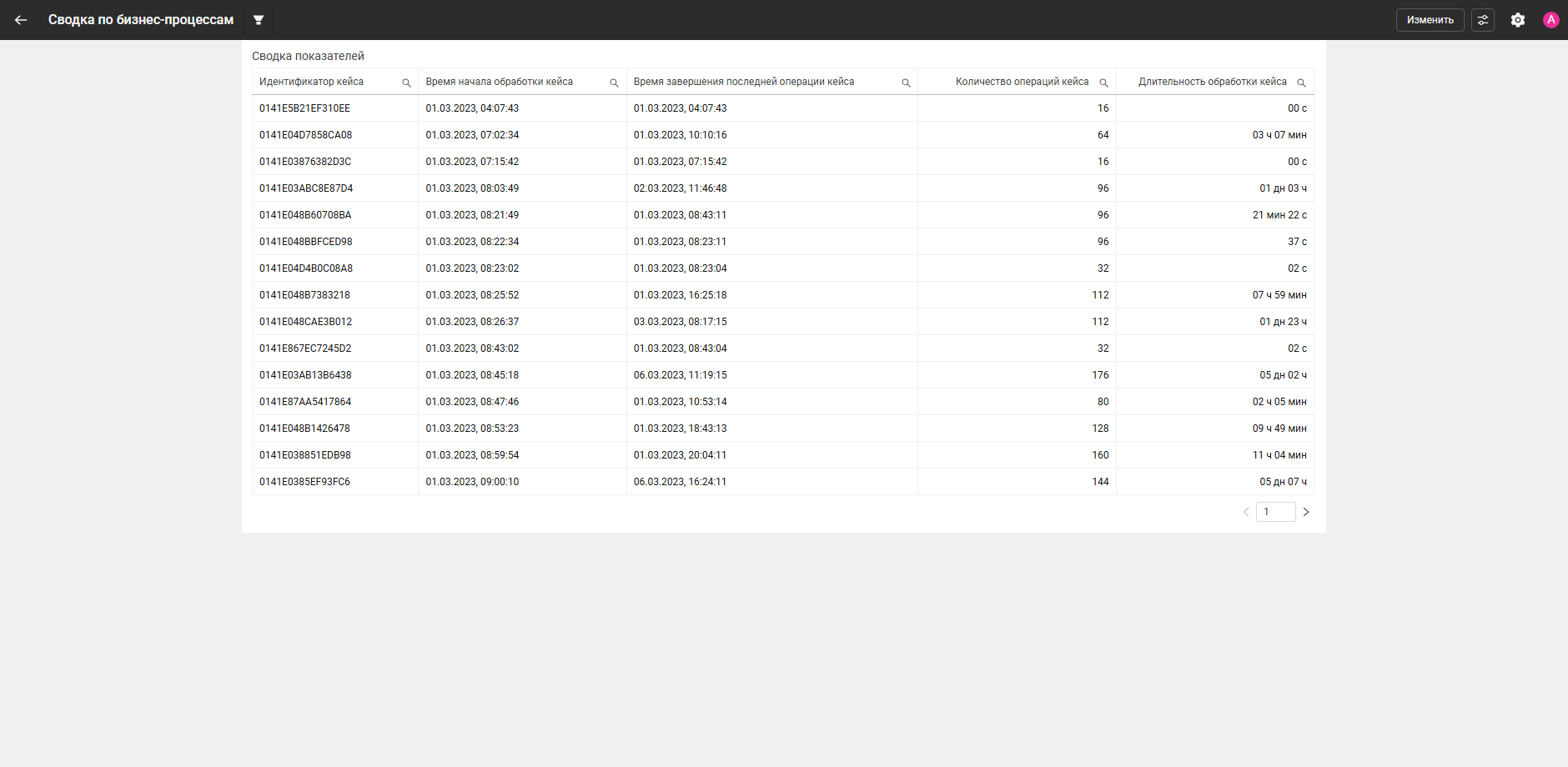
Task: Click the page number input field
Action: [x=1276, y=512]
